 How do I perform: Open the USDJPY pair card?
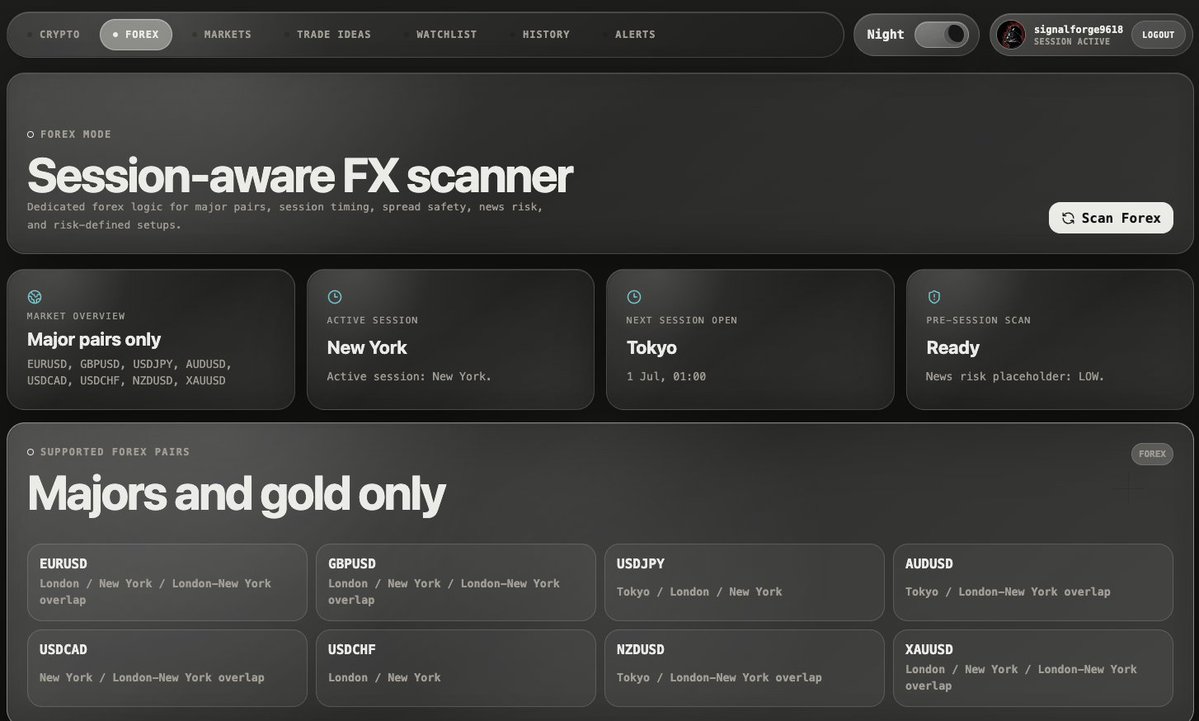[744, 582]
